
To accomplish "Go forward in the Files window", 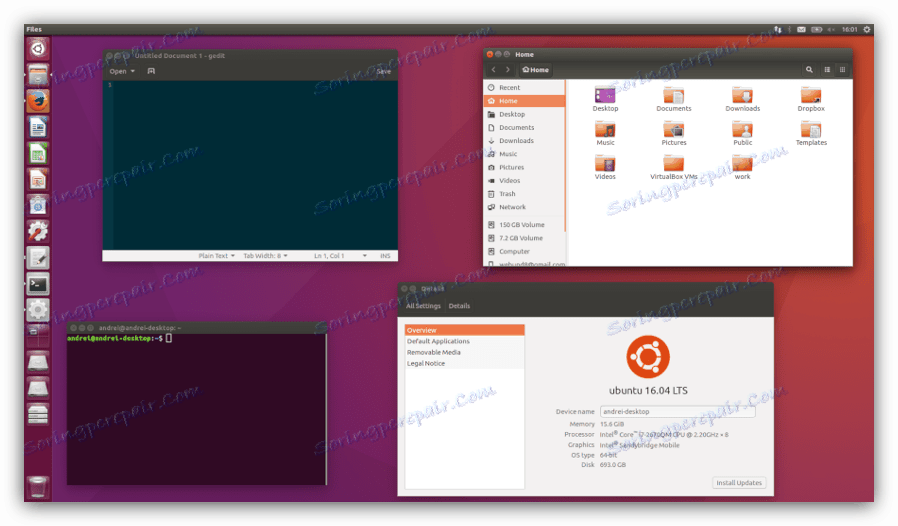I will pos(508,70).
